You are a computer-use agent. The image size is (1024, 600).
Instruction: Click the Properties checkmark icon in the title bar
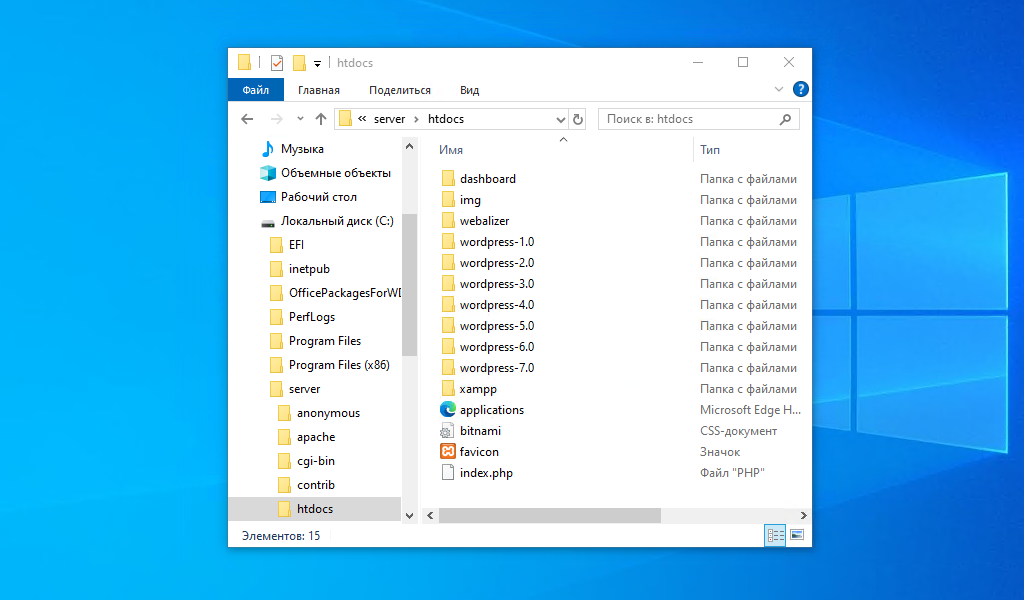coord(277,63)
